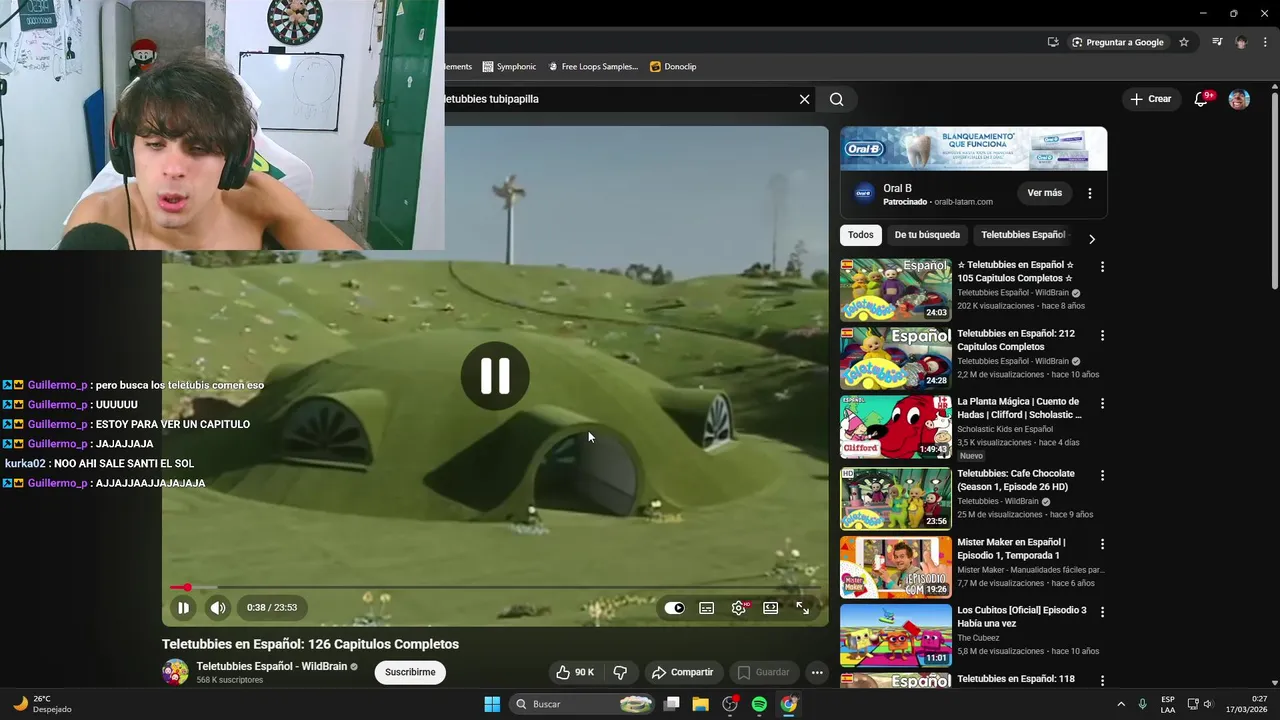Open Chrome profile avatar in toolbar
The image size is (1280, 720).
pos(1241,42)
